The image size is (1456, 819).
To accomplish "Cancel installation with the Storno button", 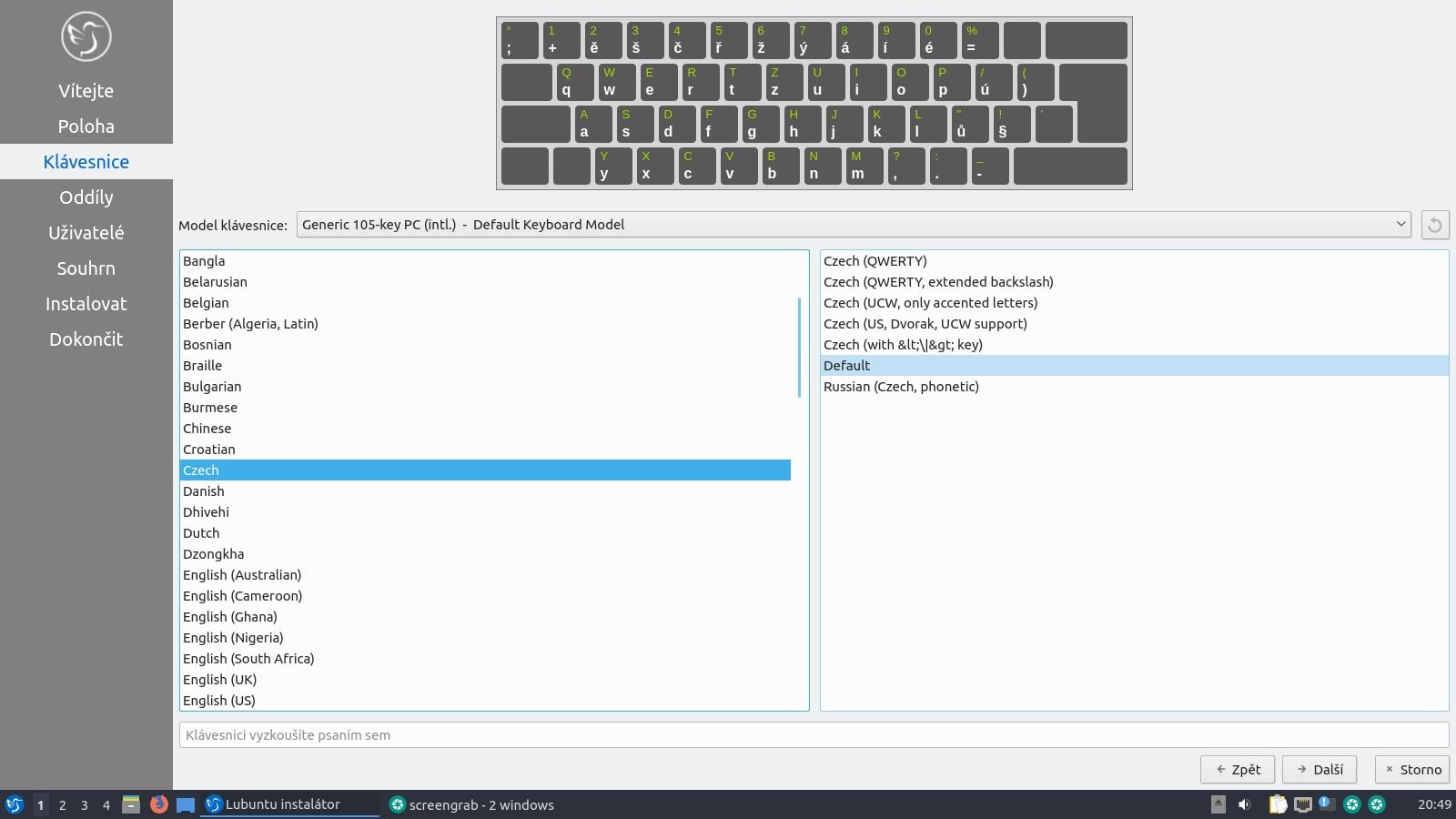I will [1412, 770].
